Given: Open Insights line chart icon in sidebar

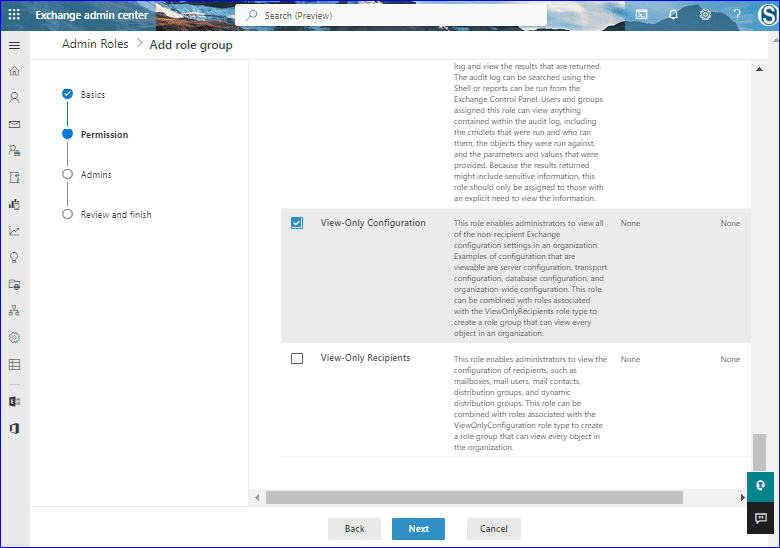Looking at the screenshot, I should point(14,231).
